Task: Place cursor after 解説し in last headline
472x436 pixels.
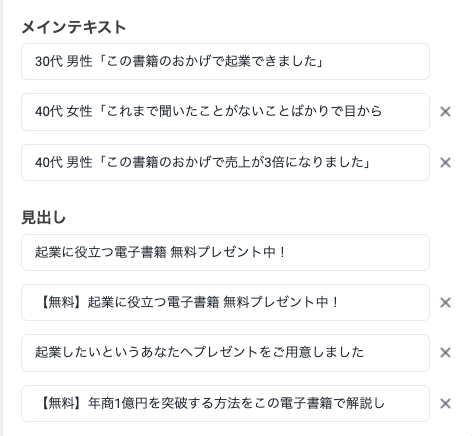Action: pos(385,404)
